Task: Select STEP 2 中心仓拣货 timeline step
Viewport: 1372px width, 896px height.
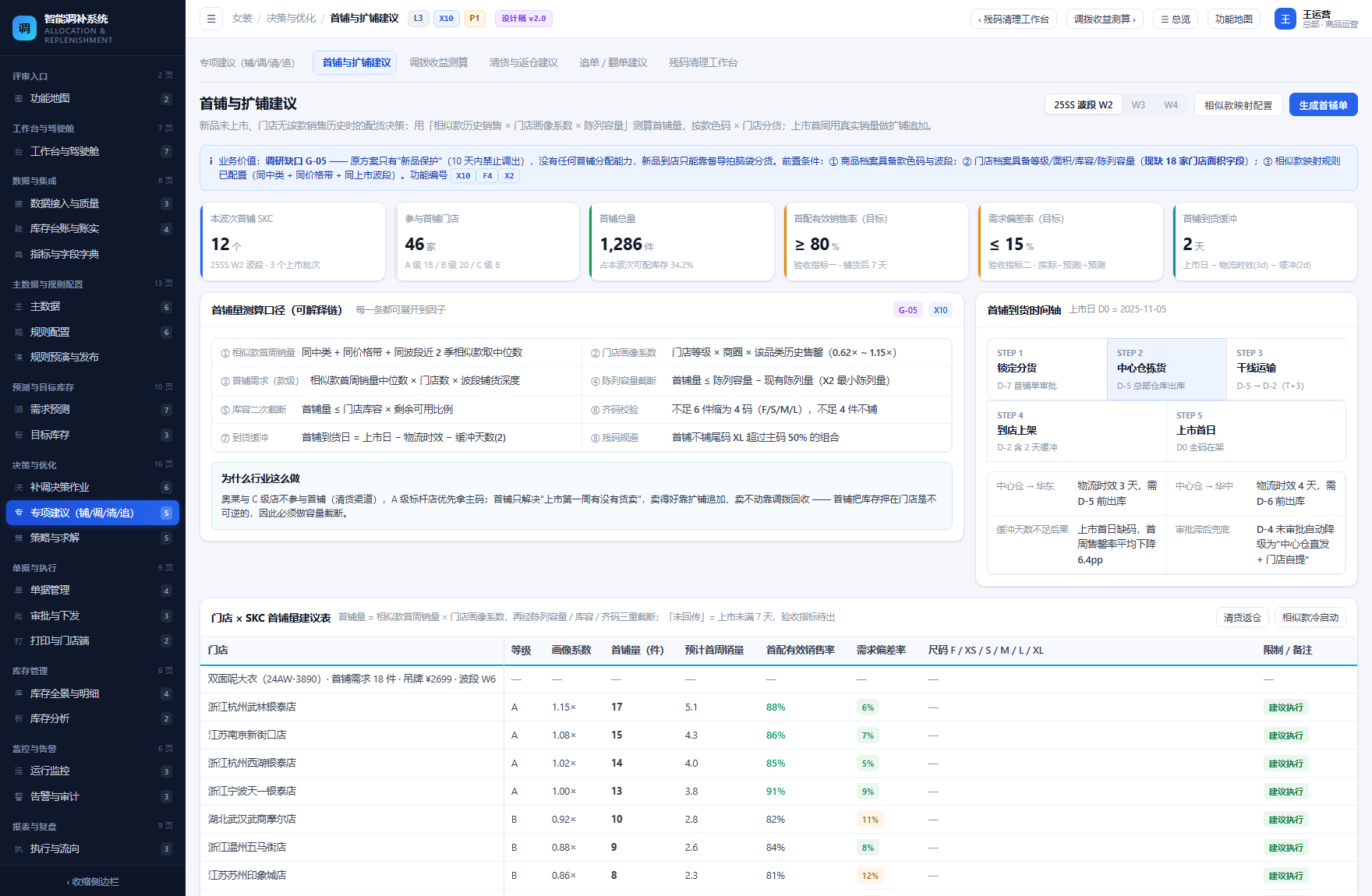Action: click(x=1166, y=369)
